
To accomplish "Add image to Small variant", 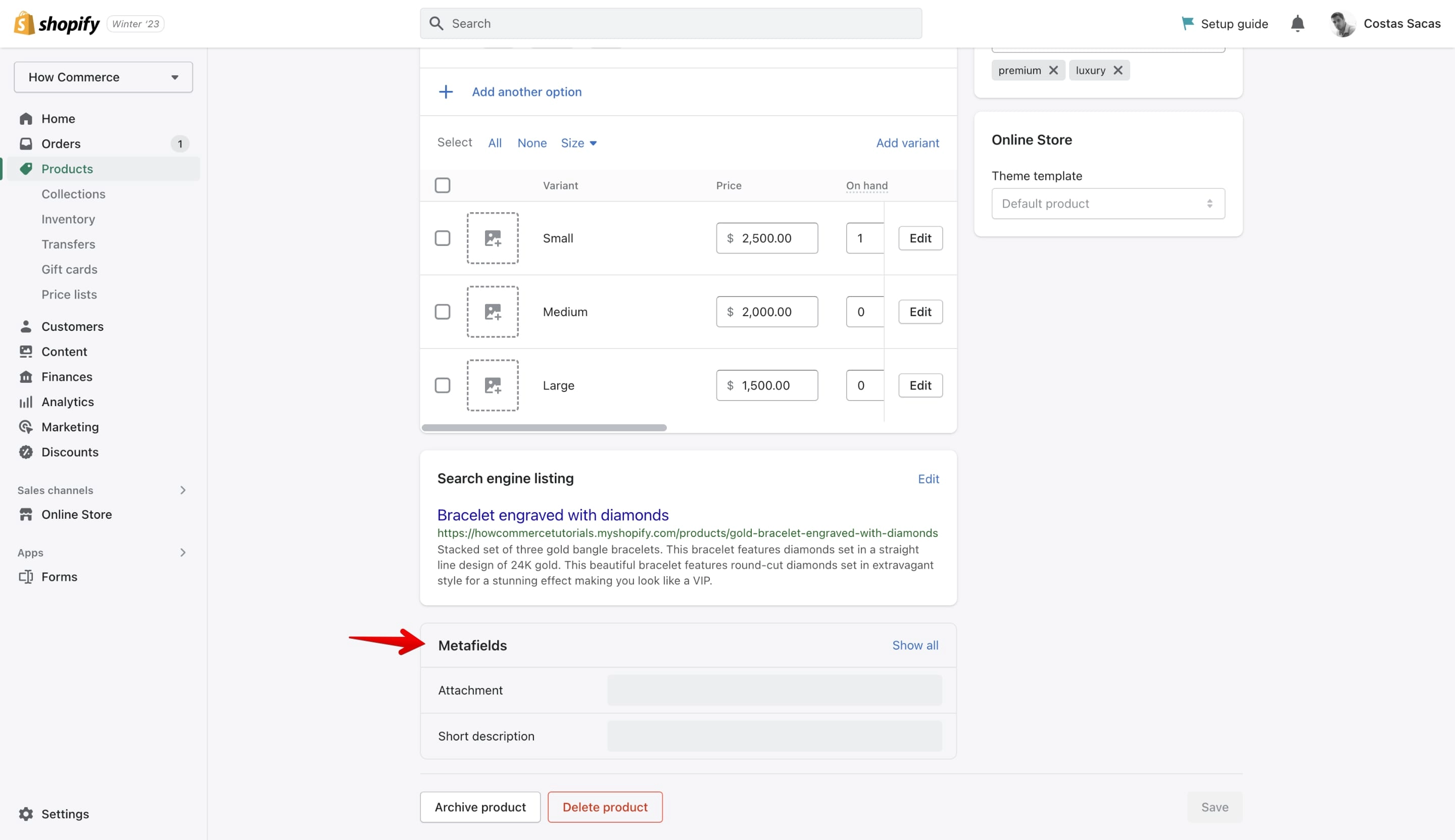I will click(x=493, y=238).
